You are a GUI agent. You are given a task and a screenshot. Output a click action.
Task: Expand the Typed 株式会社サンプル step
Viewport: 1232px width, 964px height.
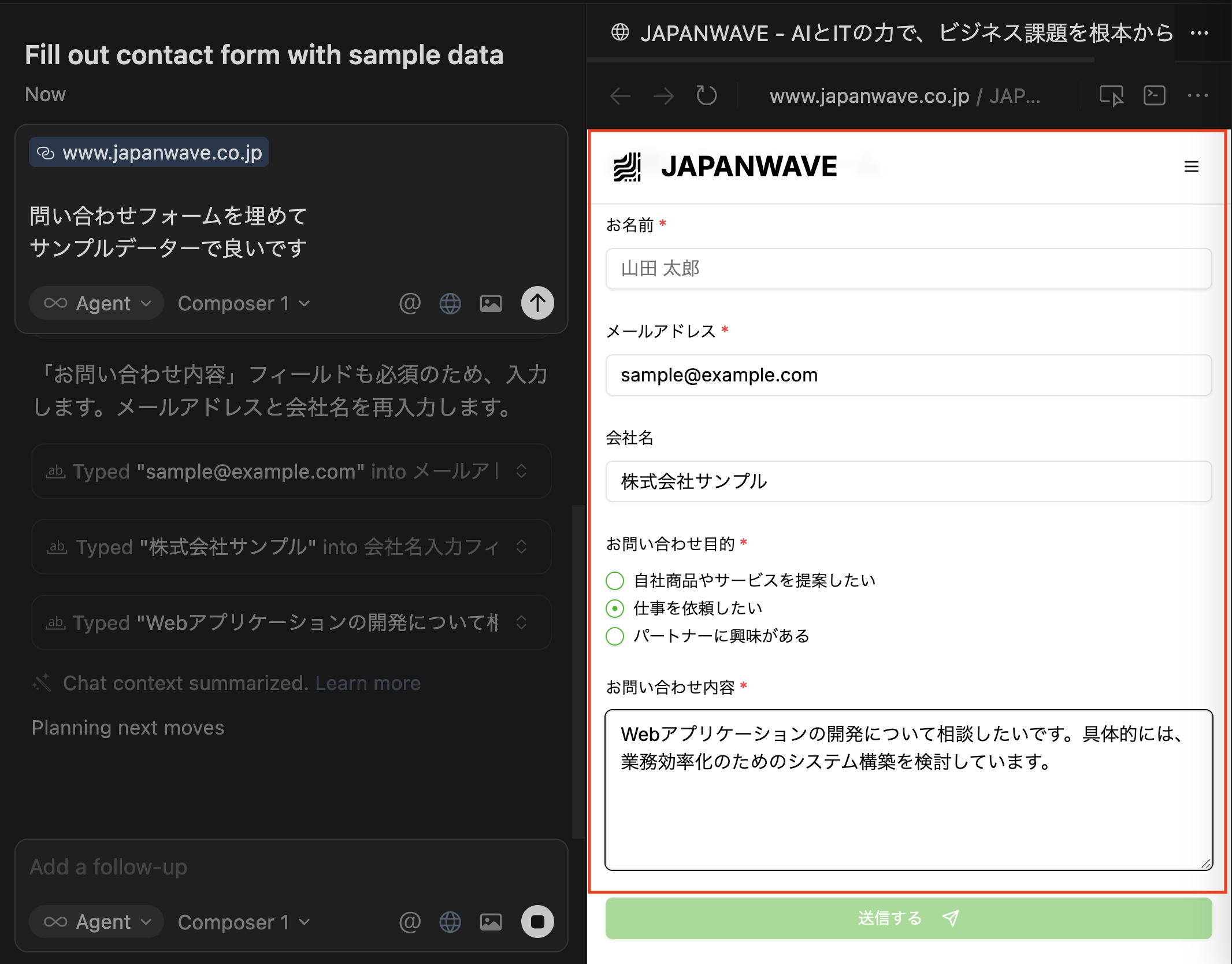521,547
